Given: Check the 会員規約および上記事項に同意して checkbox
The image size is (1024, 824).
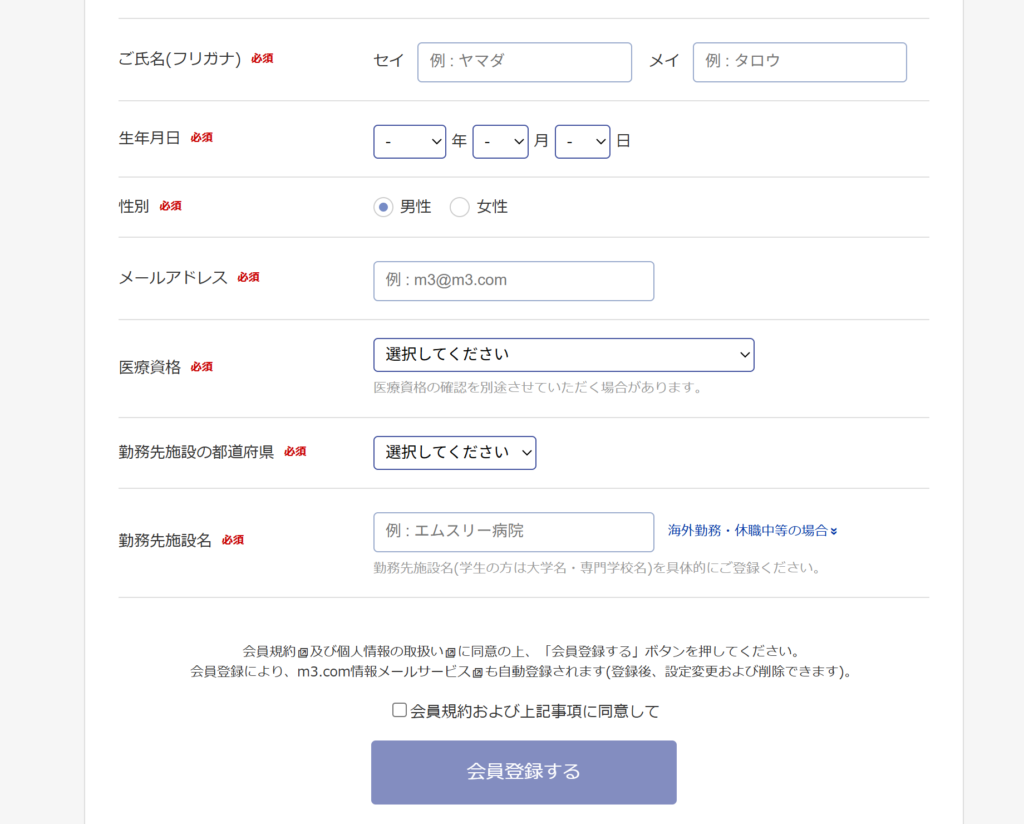Looking at the screenshot, I should 400,711.
